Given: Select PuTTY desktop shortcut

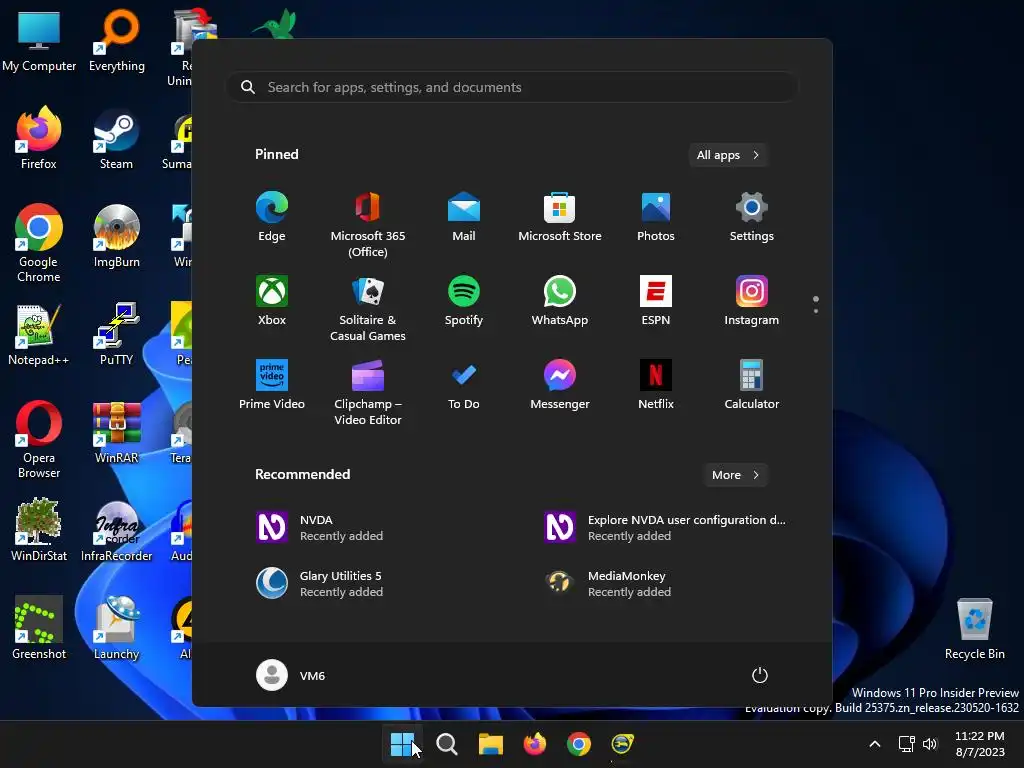Looking at the screenshot, I should coord(116,334).
